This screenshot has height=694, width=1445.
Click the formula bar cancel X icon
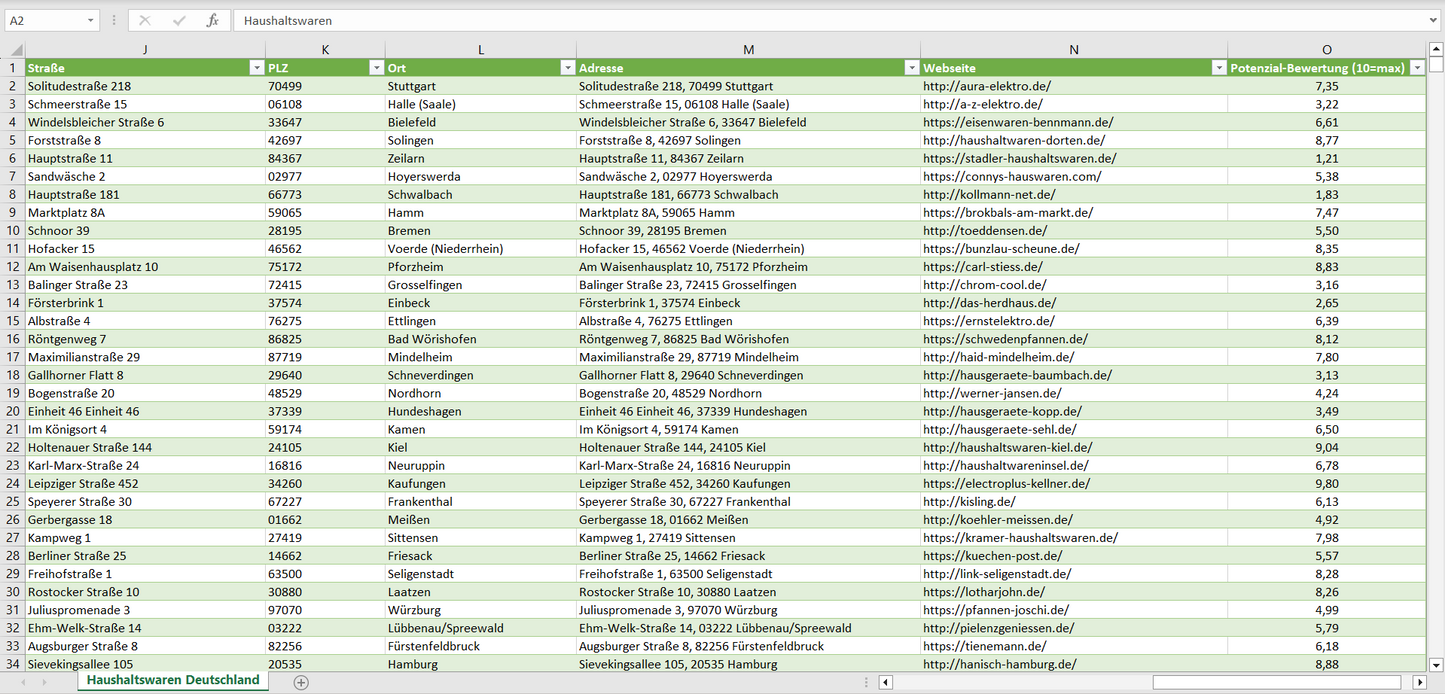pyautogui.click(x=145, y=20)
